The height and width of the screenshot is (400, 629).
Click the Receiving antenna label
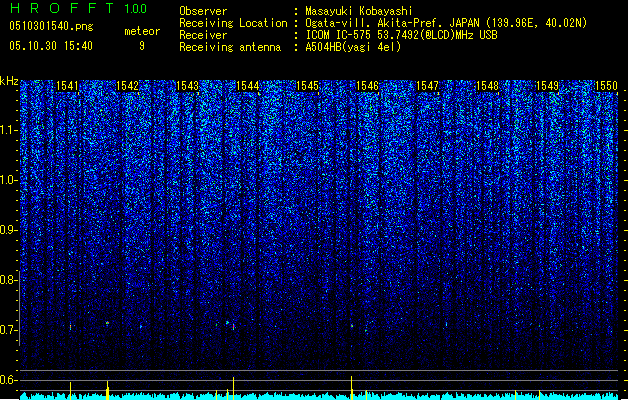[x=230, y=47]
